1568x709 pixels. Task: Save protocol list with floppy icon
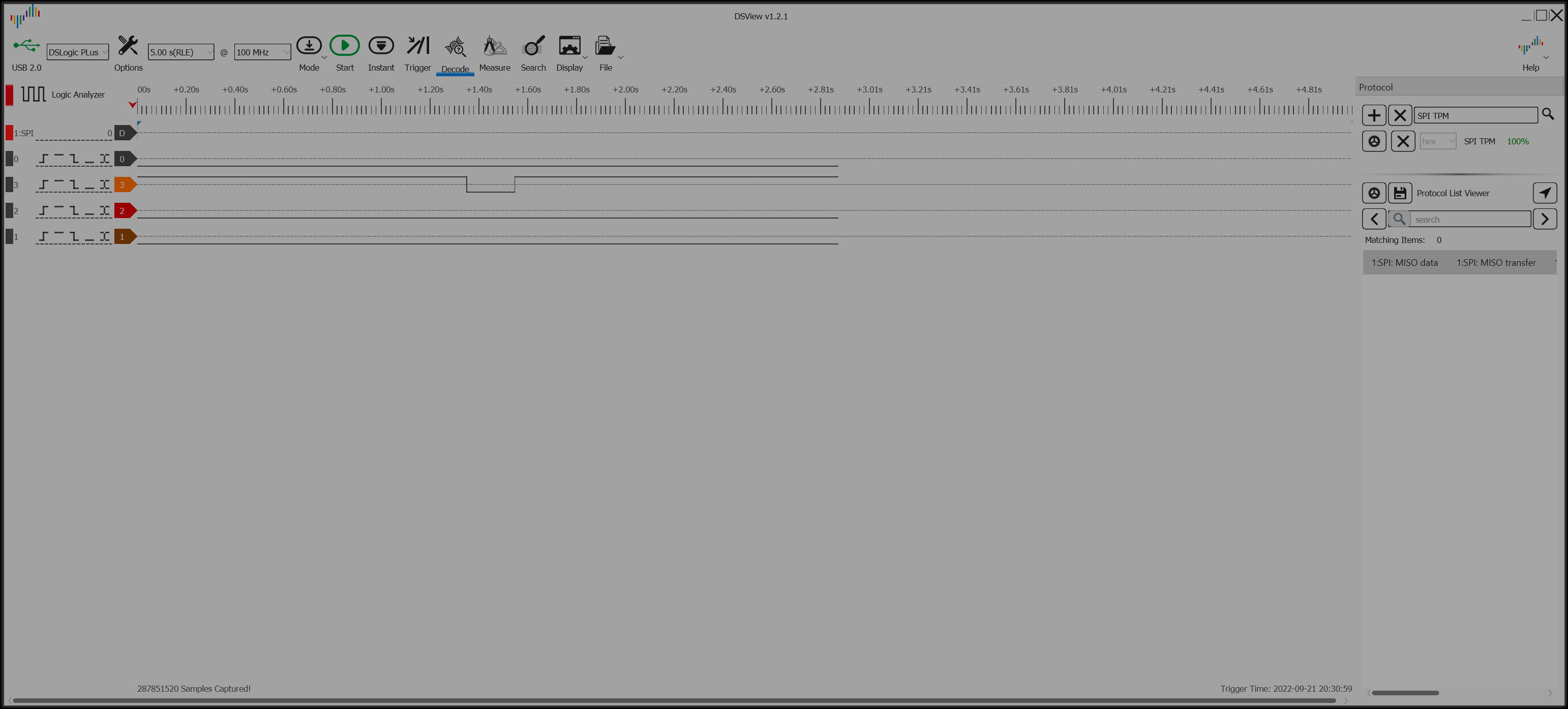pos(1400,194)
